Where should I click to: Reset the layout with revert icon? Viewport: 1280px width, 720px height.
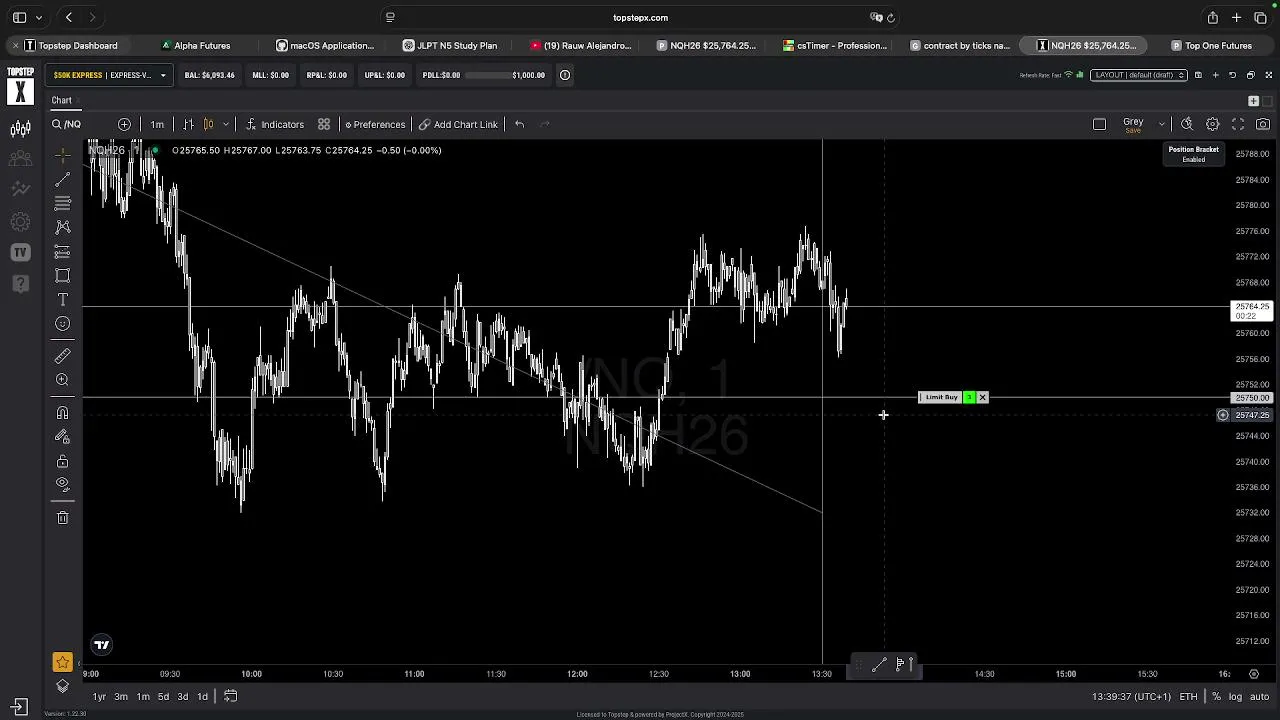pos(1232,75)
